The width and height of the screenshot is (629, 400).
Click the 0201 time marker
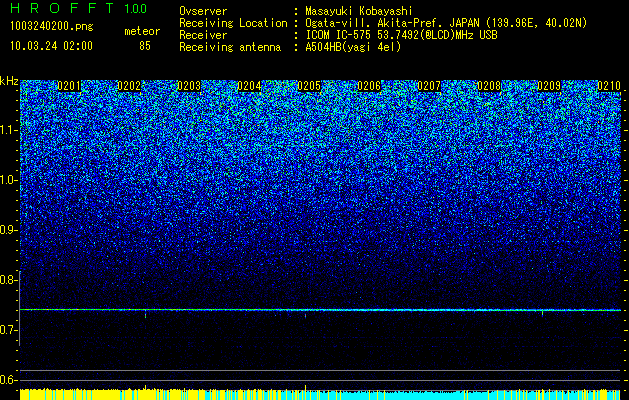[69, 86]
